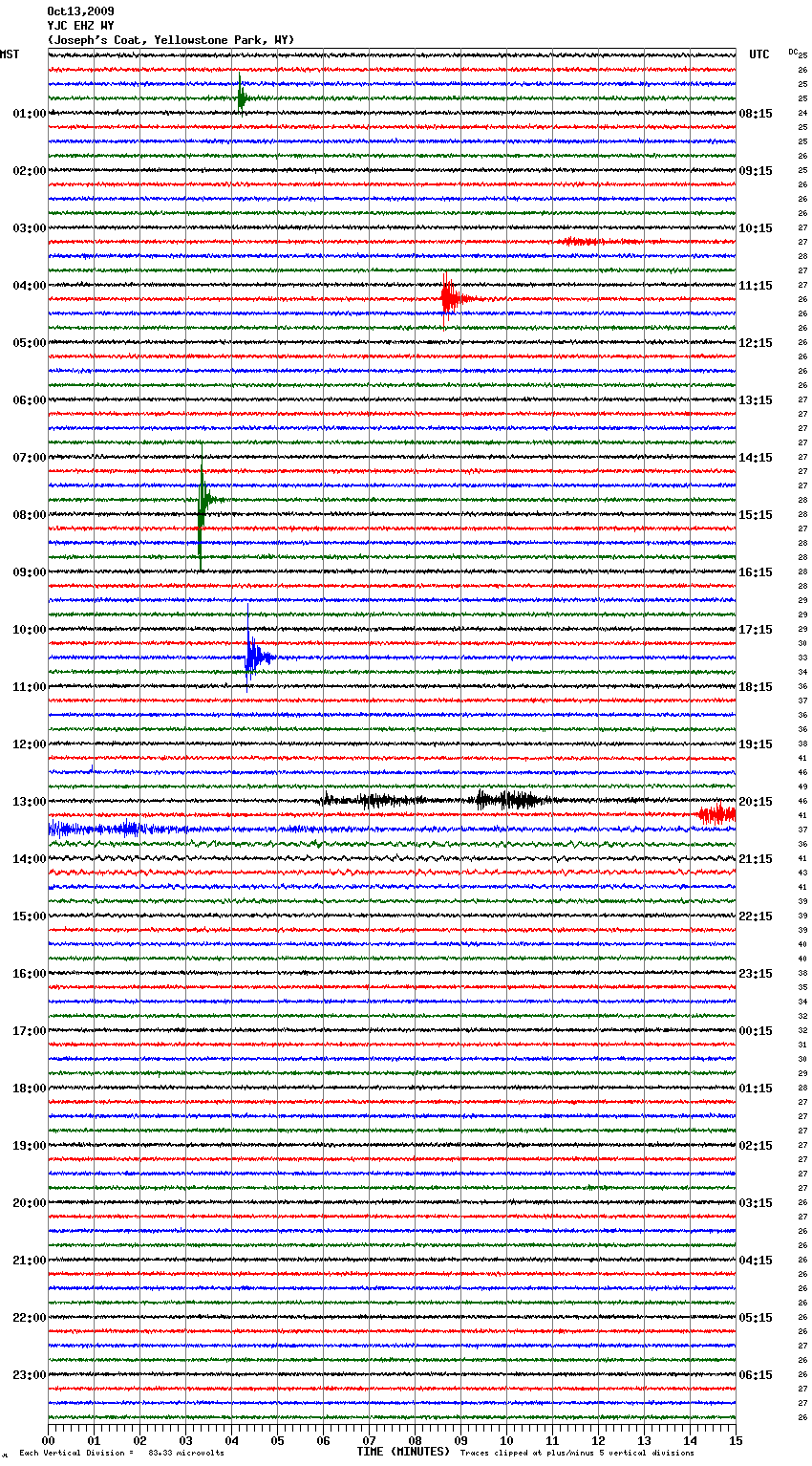Click the 12 minute tick label
Viewport: 812px width, 1466px height.
[x=598, y=1440]
